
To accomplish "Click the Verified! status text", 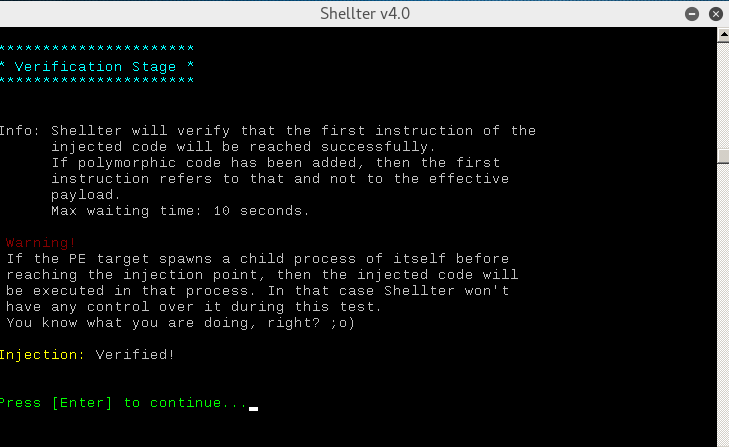I will click(135, 355).
